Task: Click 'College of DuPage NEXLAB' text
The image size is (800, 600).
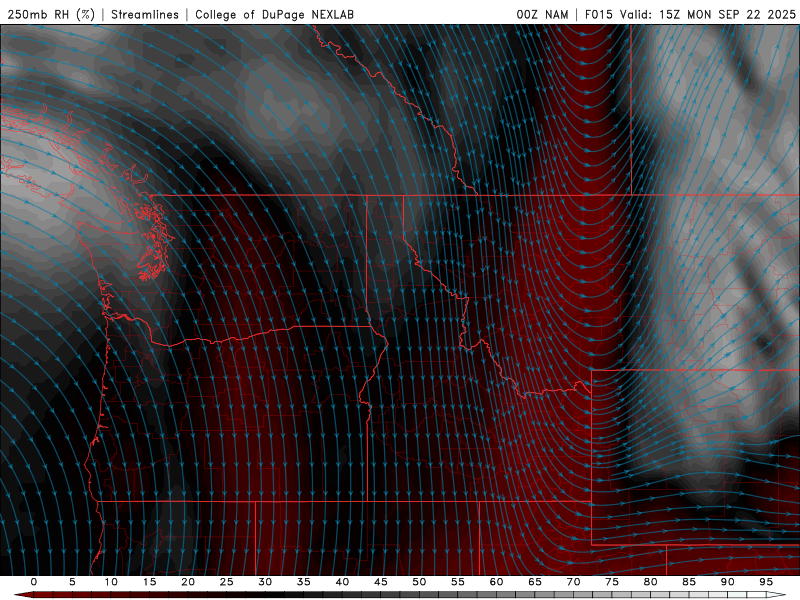Action: [274, 15]
